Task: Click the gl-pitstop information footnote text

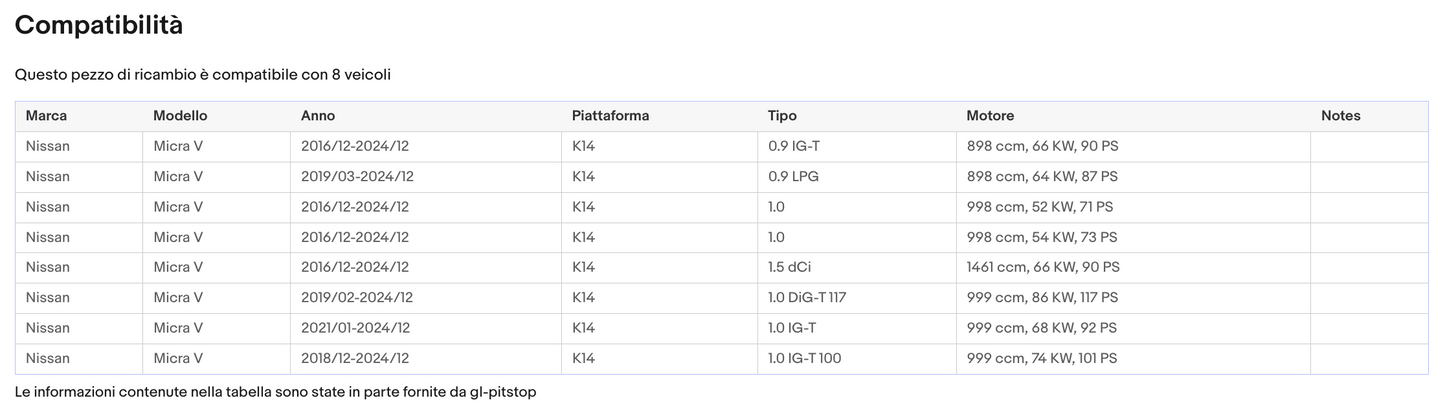Action: pos(276,392)
